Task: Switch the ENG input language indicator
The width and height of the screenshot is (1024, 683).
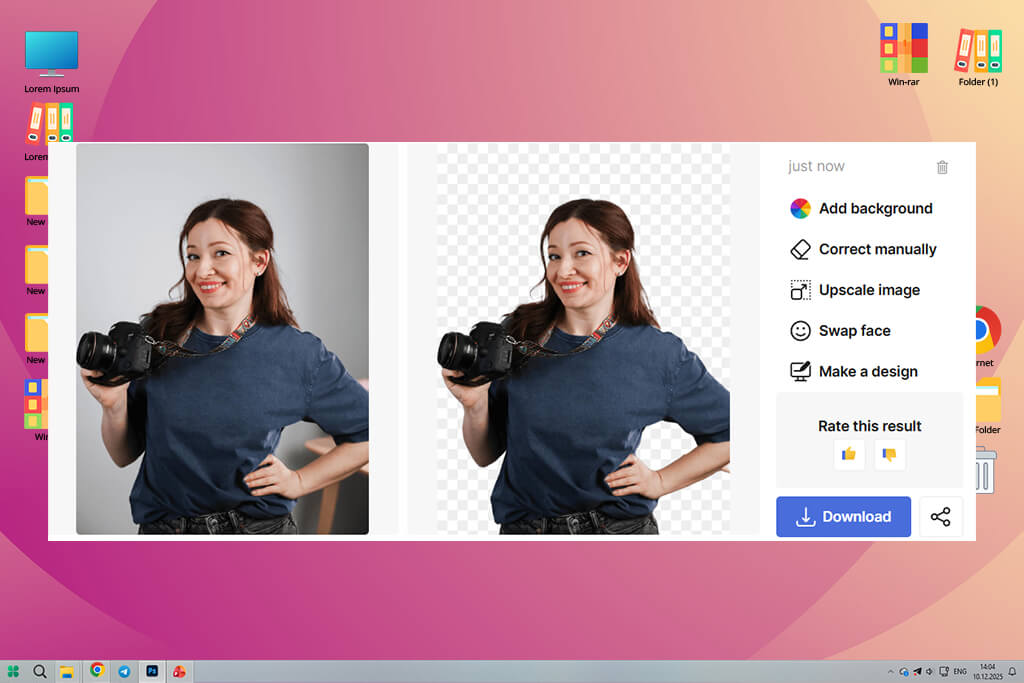Action: coord(959,671)
